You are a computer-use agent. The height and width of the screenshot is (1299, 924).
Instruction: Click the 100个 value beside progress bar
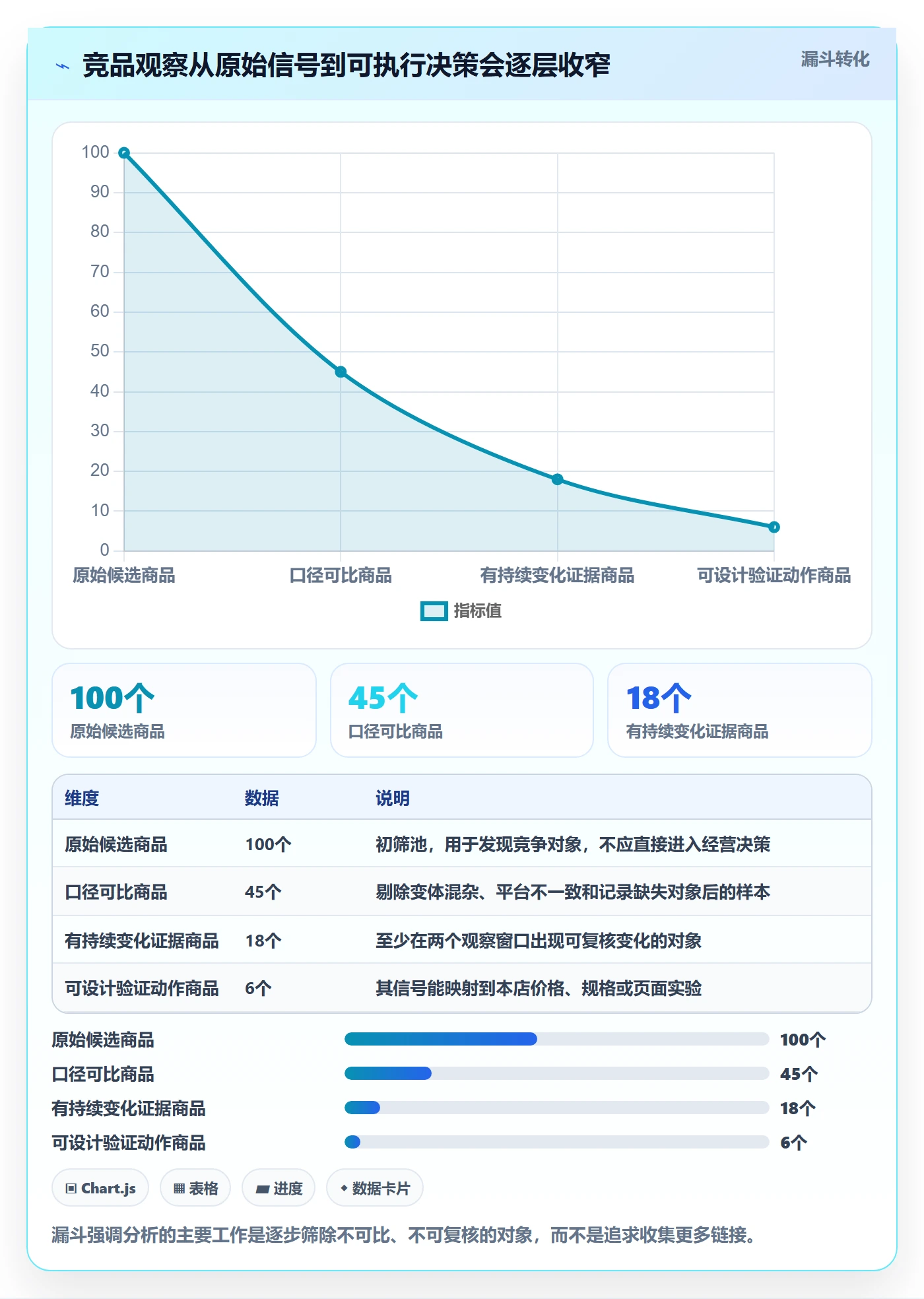coord(803,1040)
